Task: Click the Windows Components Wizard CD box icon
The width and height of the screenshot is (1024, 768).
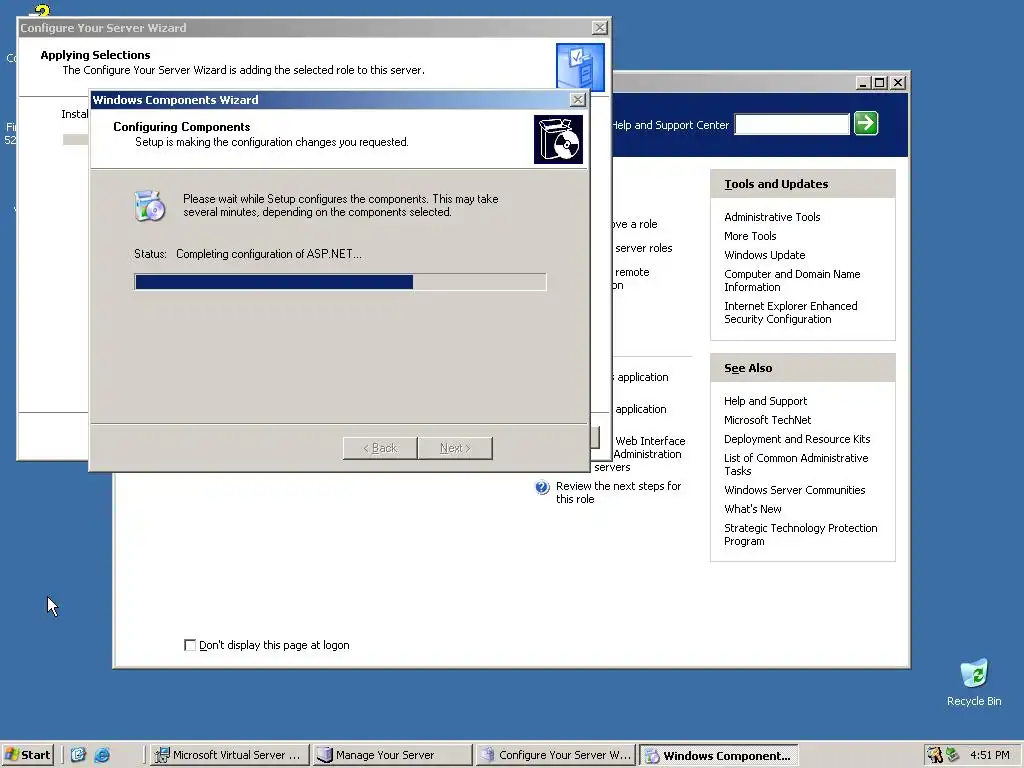Action: [x=558, y=140]
